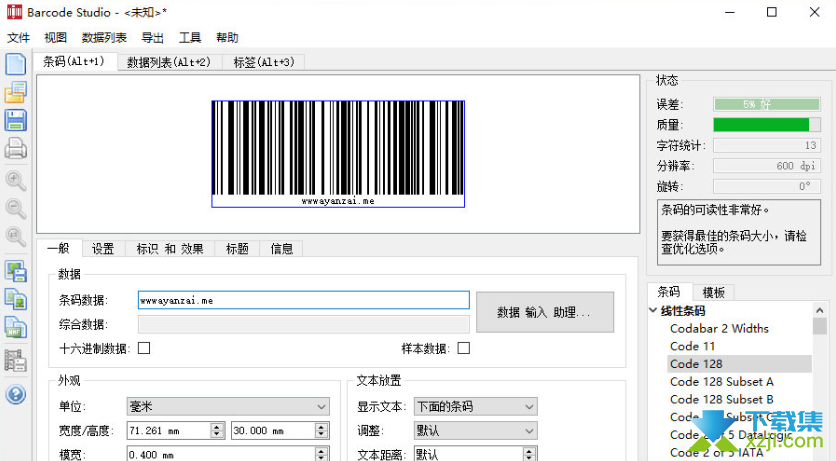Viewport: 836px width, 461px height.
Task: Open the 单位 dropdown showing 毫米
Action: pos(228,407)
